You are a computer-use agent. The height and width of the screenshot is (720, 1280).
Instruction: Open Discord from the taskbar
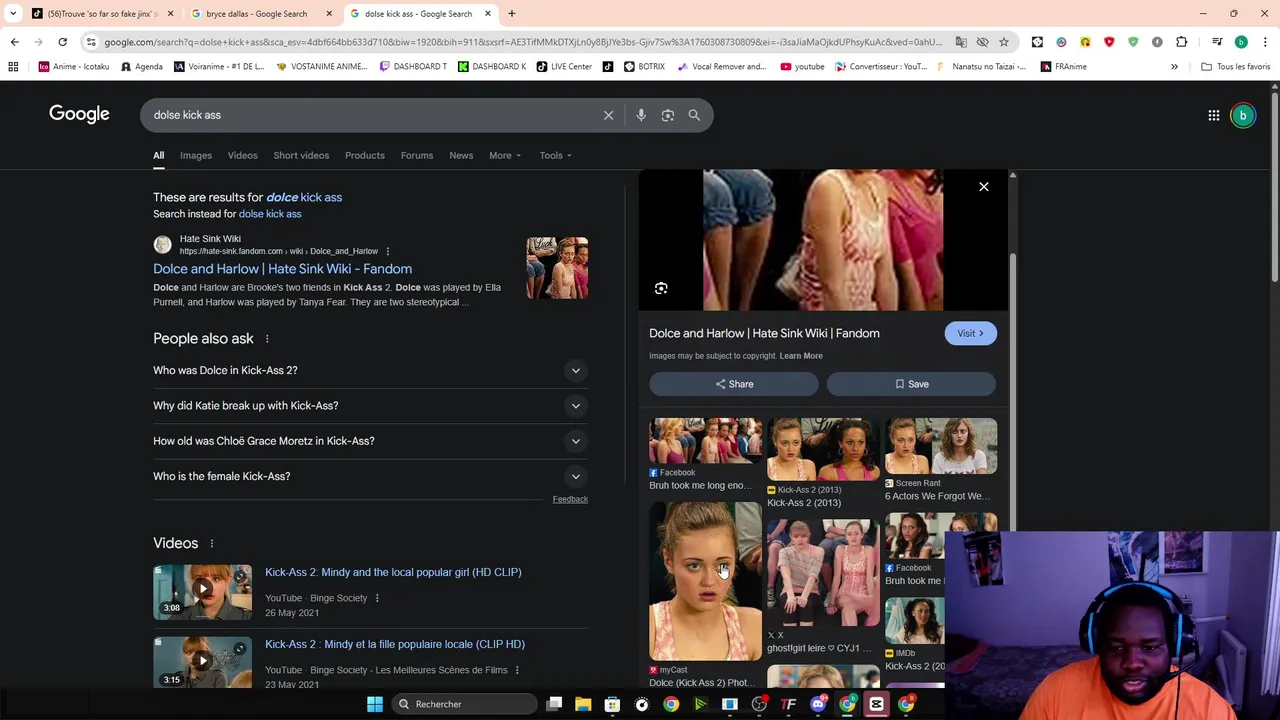pyautogui.click(x=818, y=704)
